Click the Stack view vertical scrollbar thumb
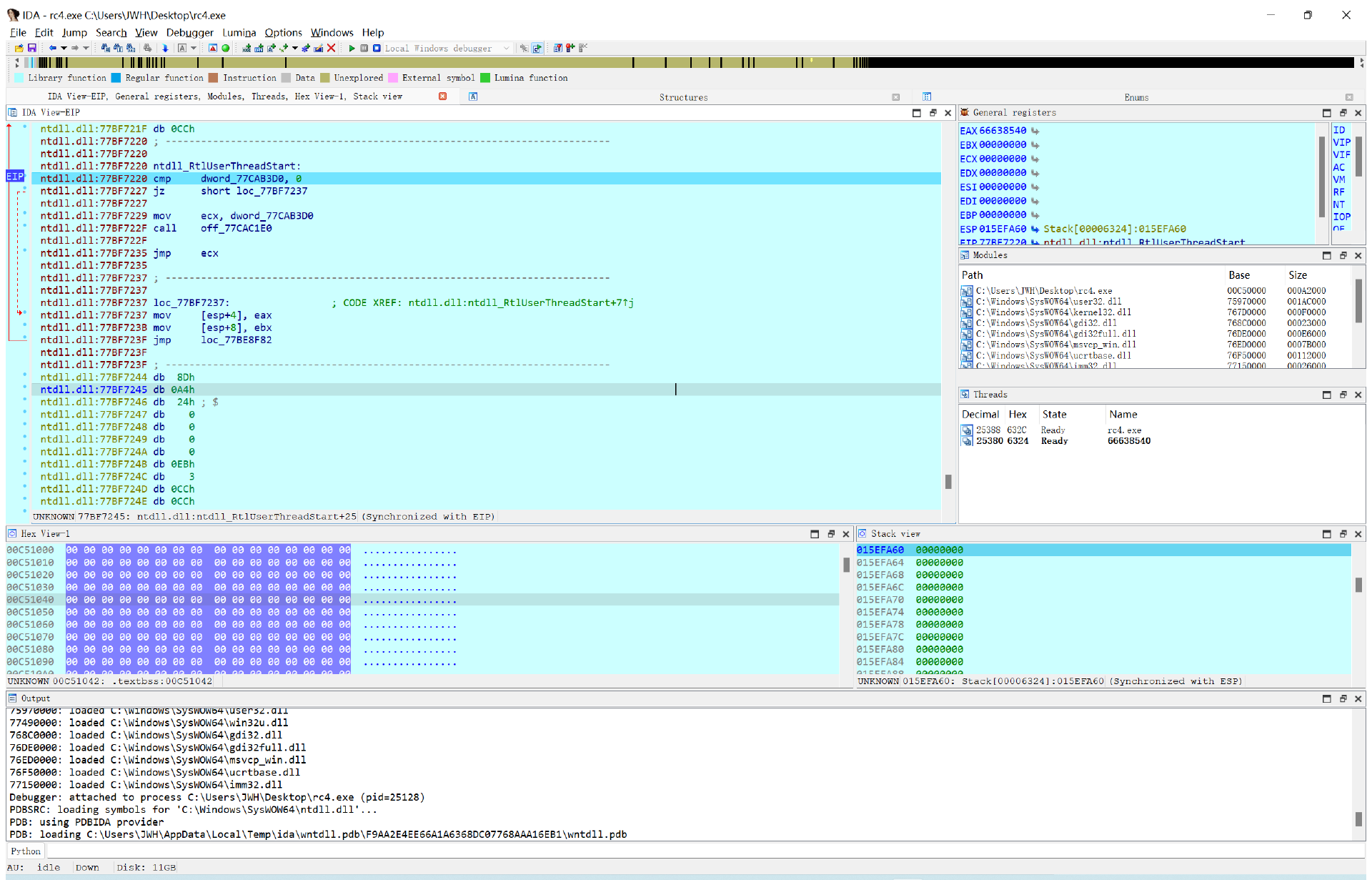This screenshot has height=880, width=1372. click(1358, 585)
